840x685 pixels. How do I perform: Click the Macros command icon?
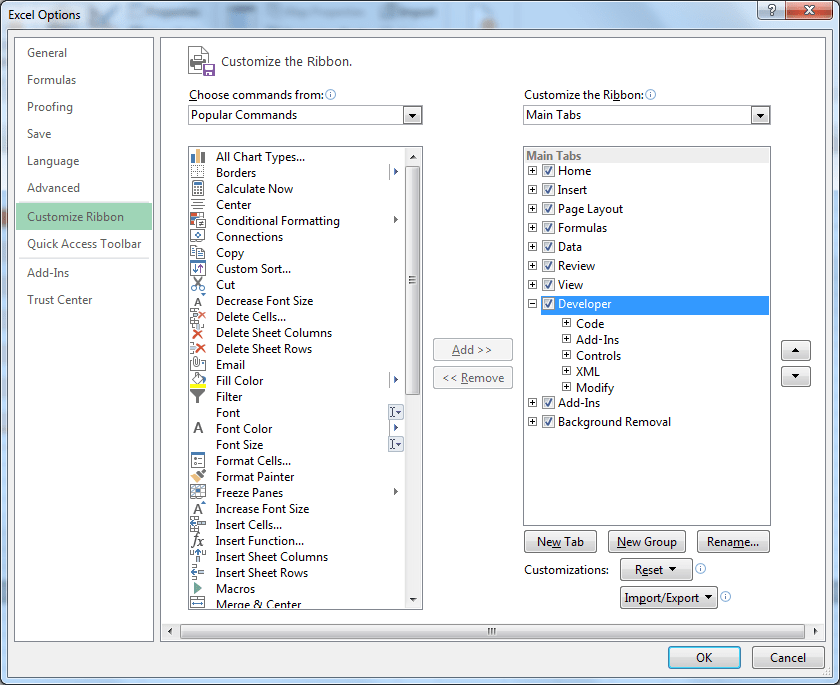[197, 588]
